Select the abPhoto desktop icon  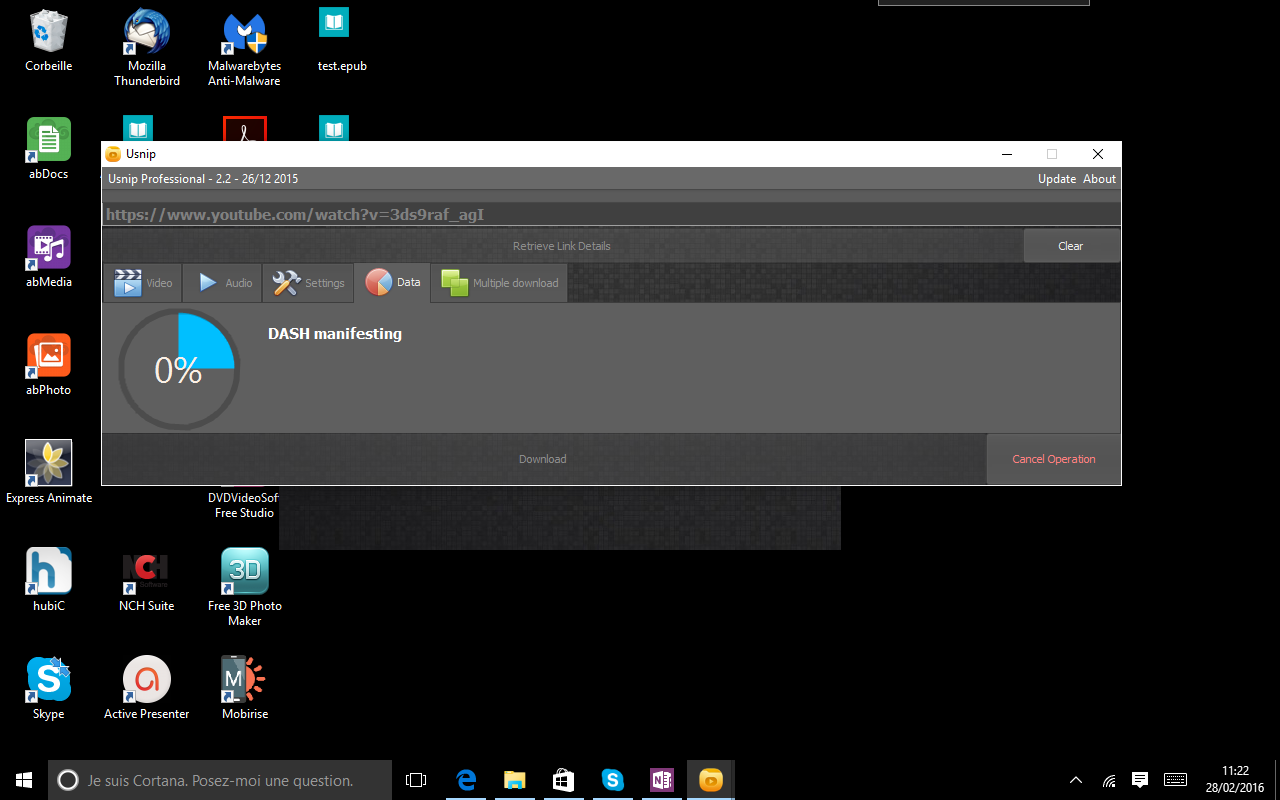tap(49, 365)
